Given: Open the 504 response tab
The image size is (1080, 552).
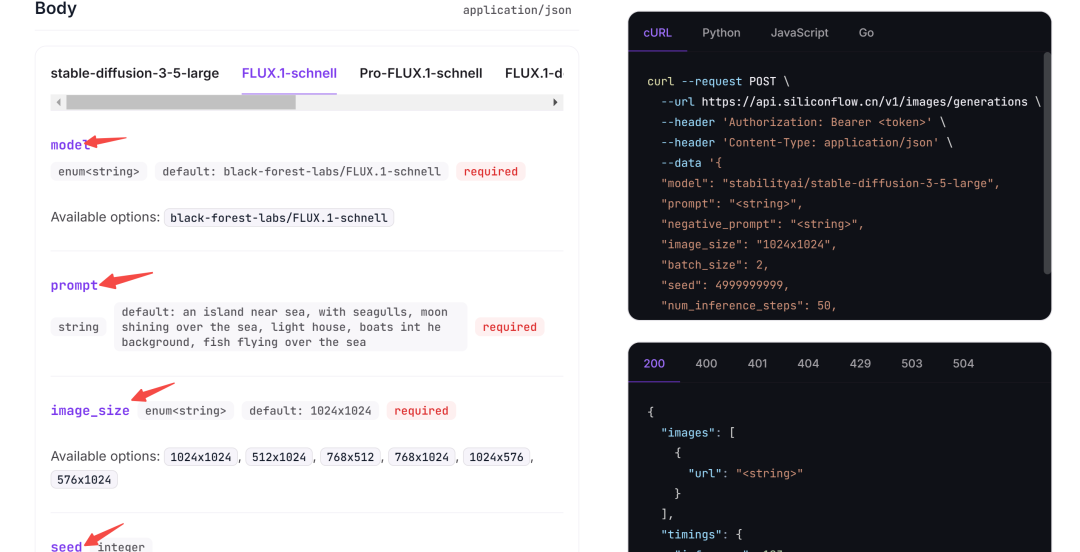Looking at the screenshot, I should pos(963,364).
